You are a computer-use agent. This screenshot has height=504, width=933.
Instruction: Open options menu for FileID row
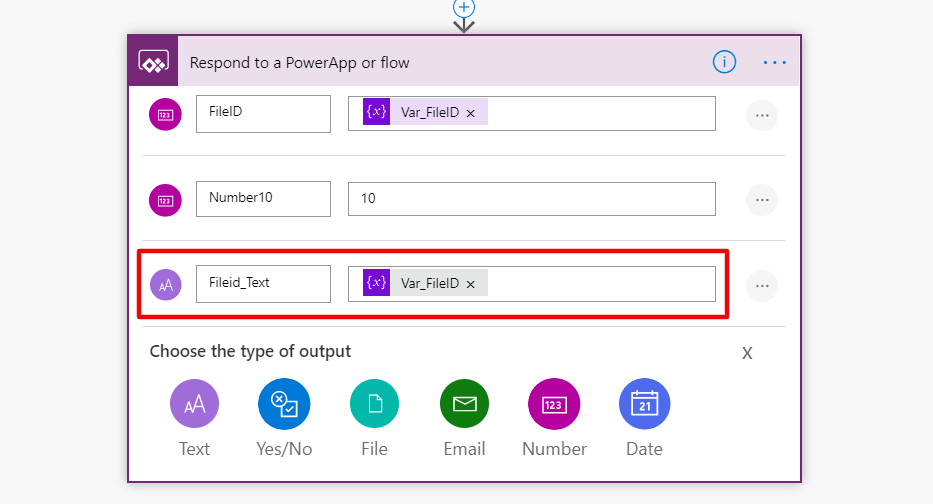click(762, 116)
